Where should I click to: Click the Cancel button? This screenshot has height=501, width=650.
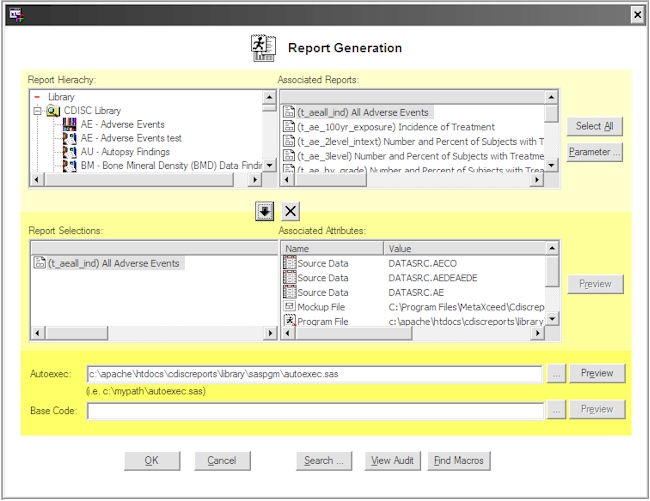coord(222,461)
